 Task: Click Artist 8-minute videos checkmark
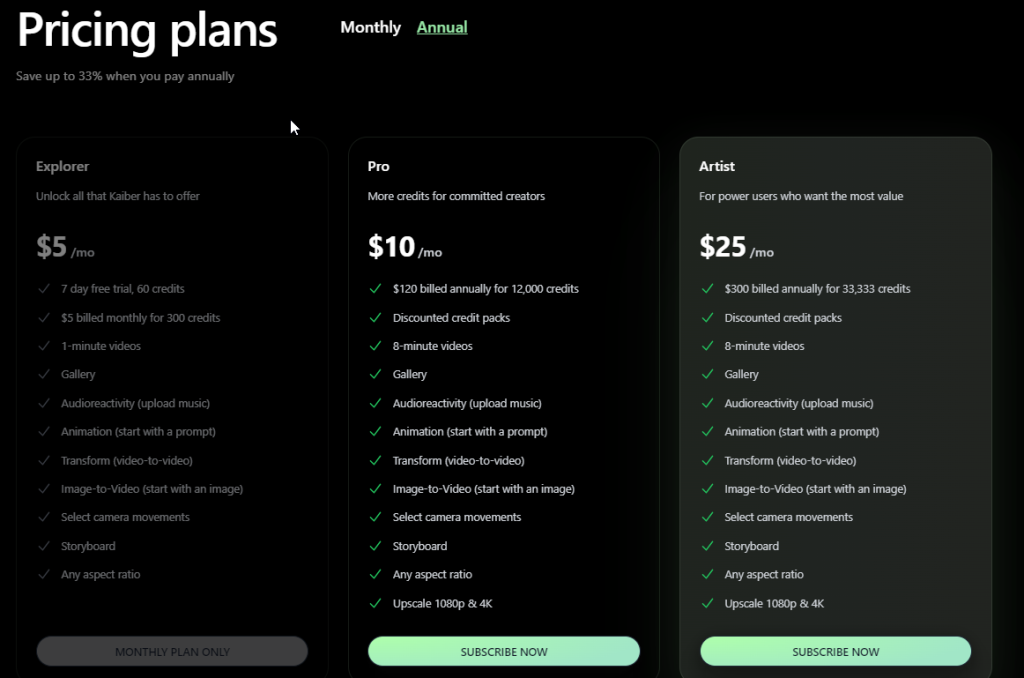[707, 346]
